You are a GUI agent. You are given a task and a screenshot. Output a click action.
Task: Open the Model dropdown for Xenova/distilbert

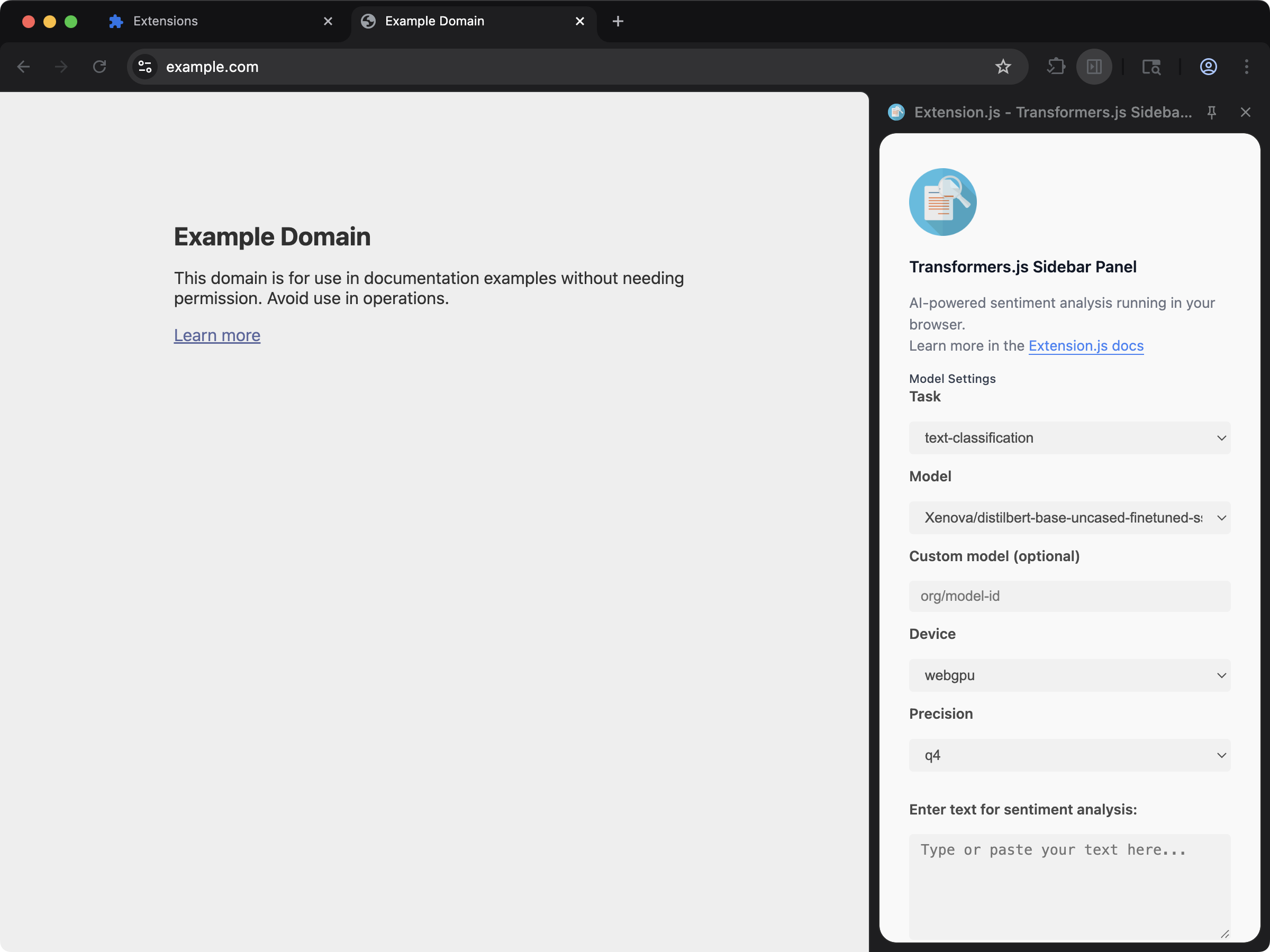[x=1069, y=518]
